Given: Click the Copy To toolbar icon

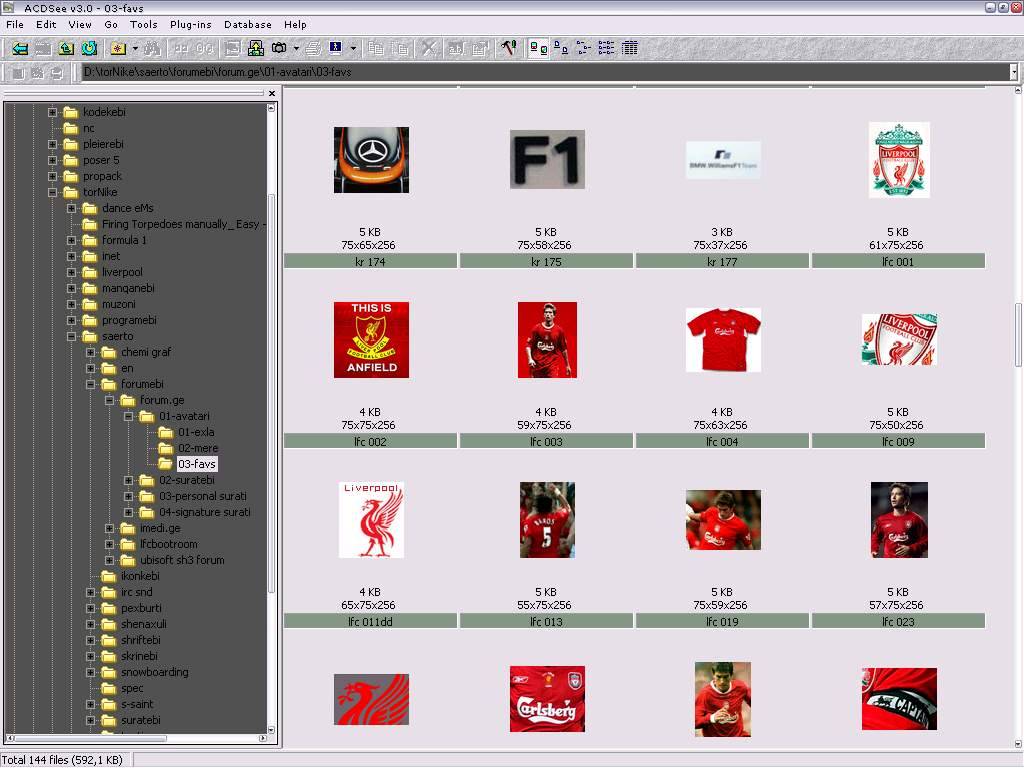Looking at the screenshot, I should (x=376, y=48).
